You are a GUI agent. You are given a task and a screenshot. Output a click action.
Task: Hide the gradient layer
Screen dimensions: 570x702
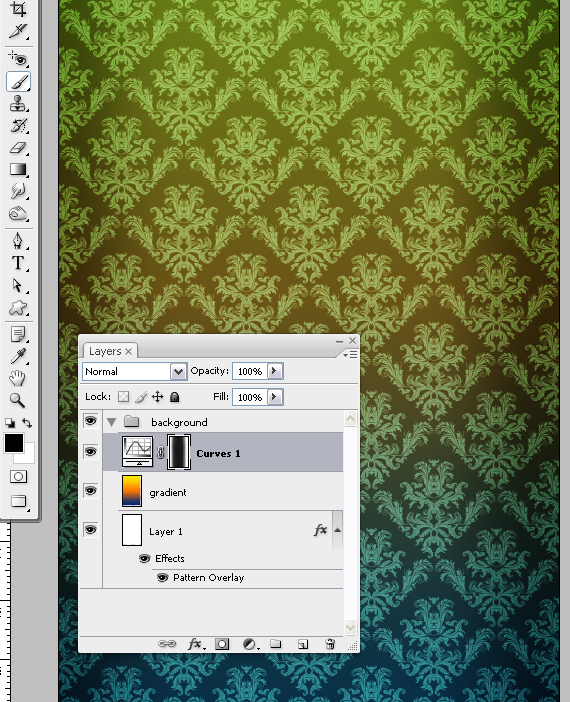(x=90, y=491)
